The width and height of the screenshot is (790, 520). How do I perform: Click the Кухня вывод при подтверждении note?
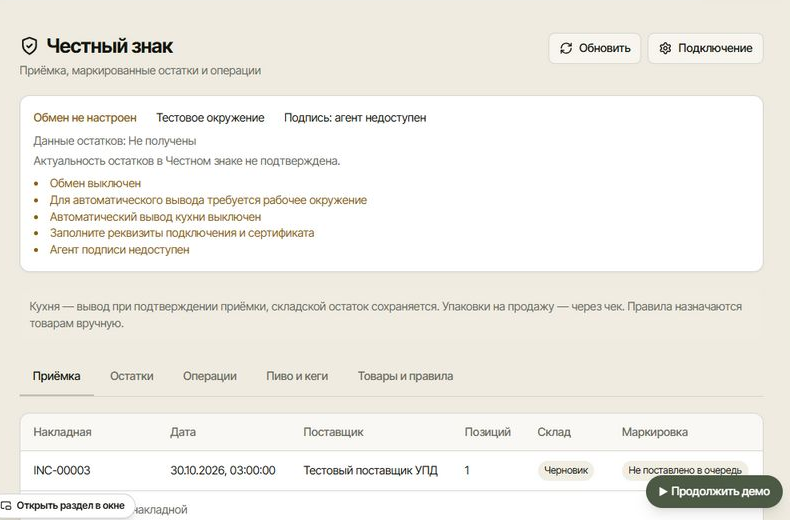coord(385,315)
